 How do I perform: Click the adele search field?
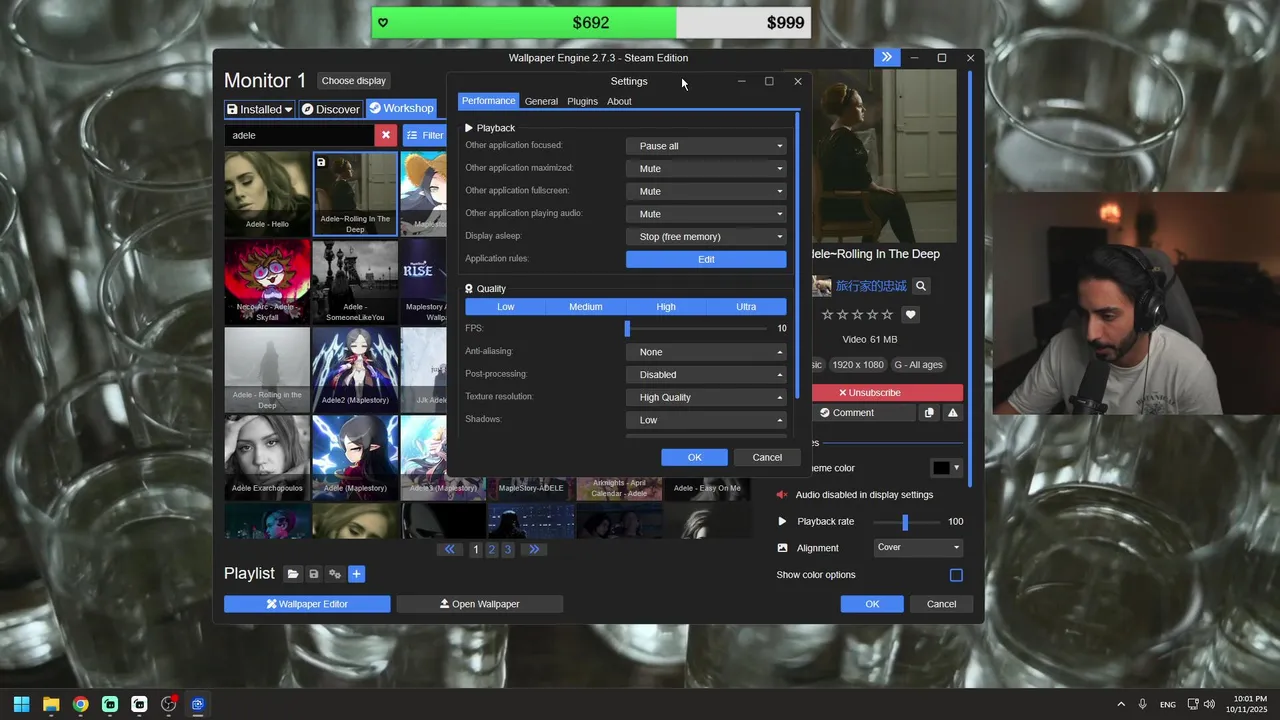299,135
